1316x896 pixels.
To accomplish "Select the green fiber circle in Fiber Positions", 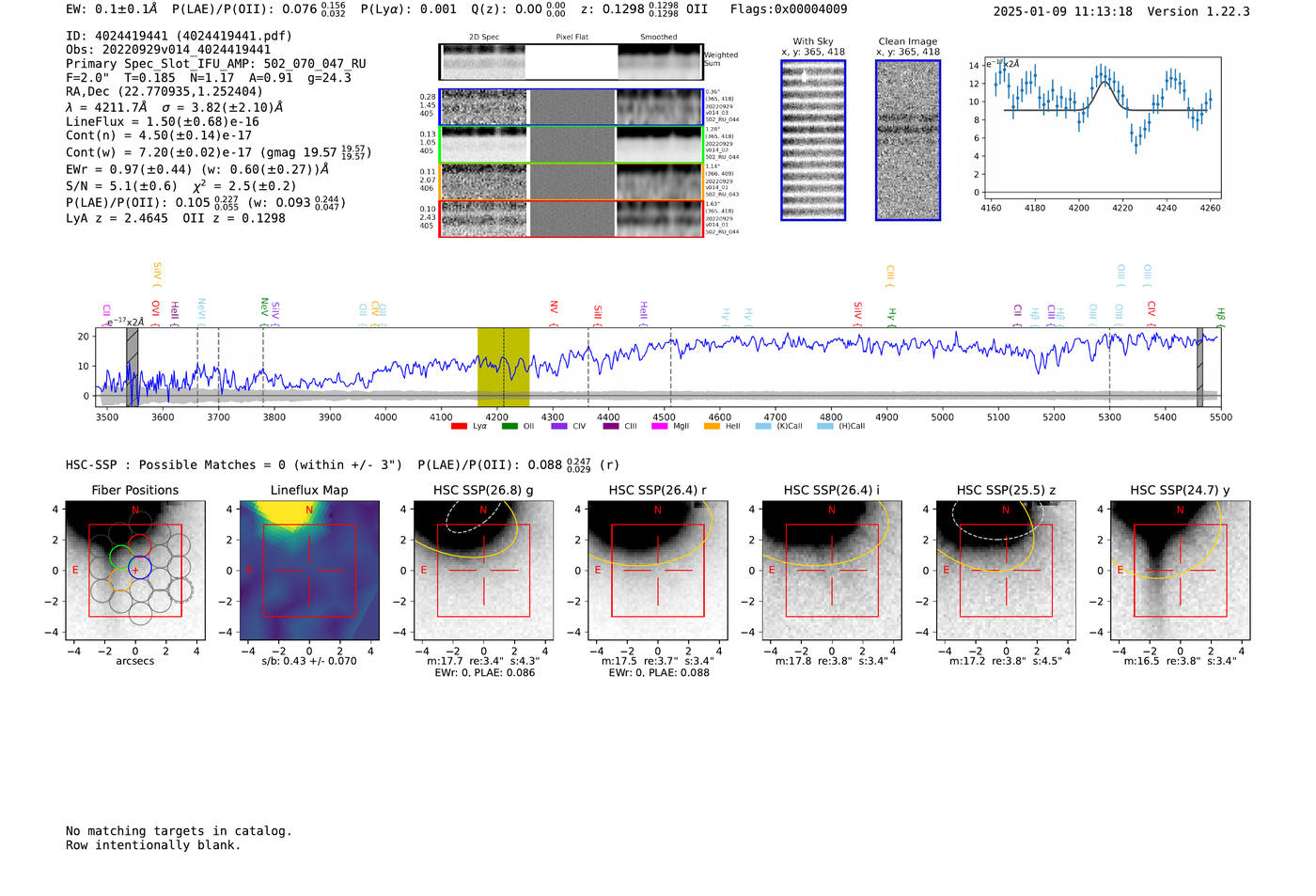I will 119,557.
